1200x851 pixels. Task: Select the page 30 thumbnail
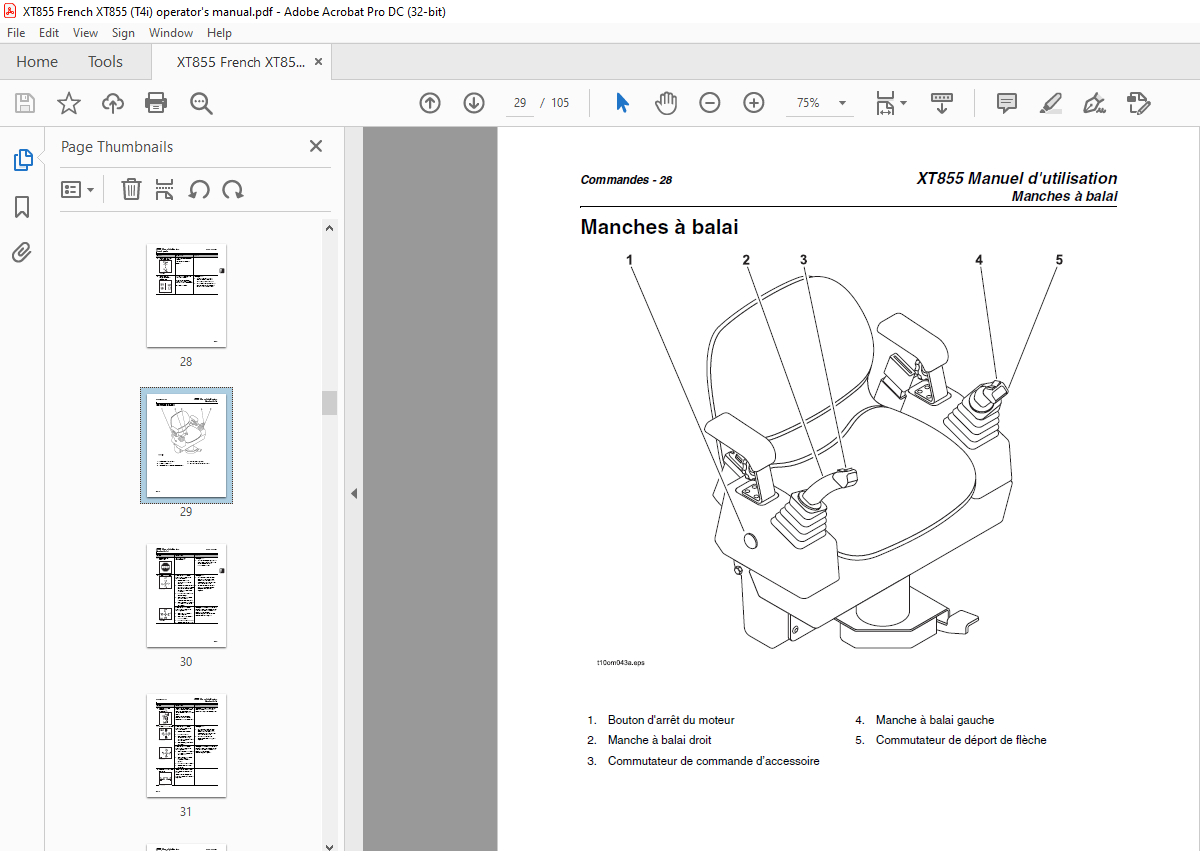tap(186, 596)
